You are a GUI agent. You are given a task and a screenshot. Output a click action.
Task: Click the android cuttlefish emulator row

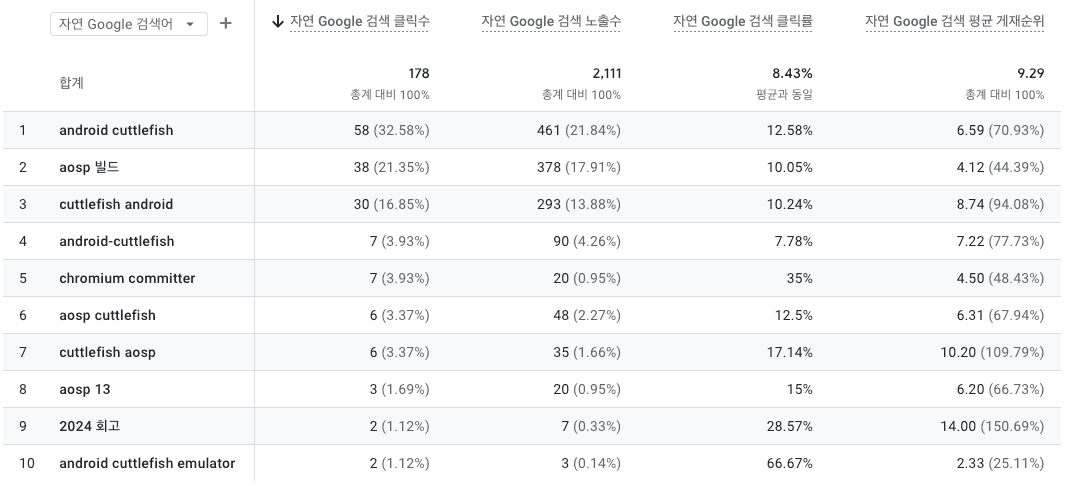coord(147,463)
